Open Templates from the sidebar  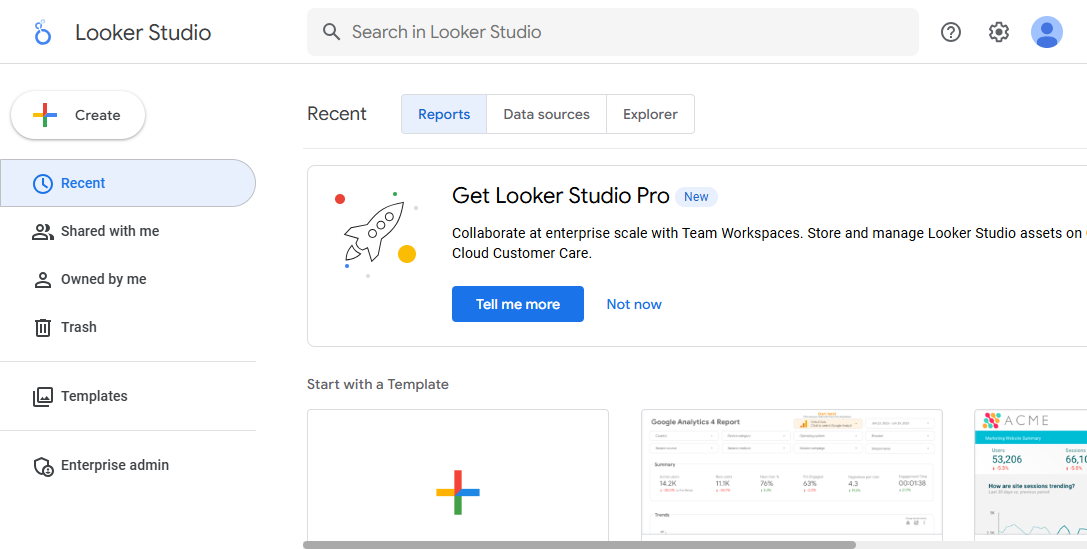[x=128, y=396]
